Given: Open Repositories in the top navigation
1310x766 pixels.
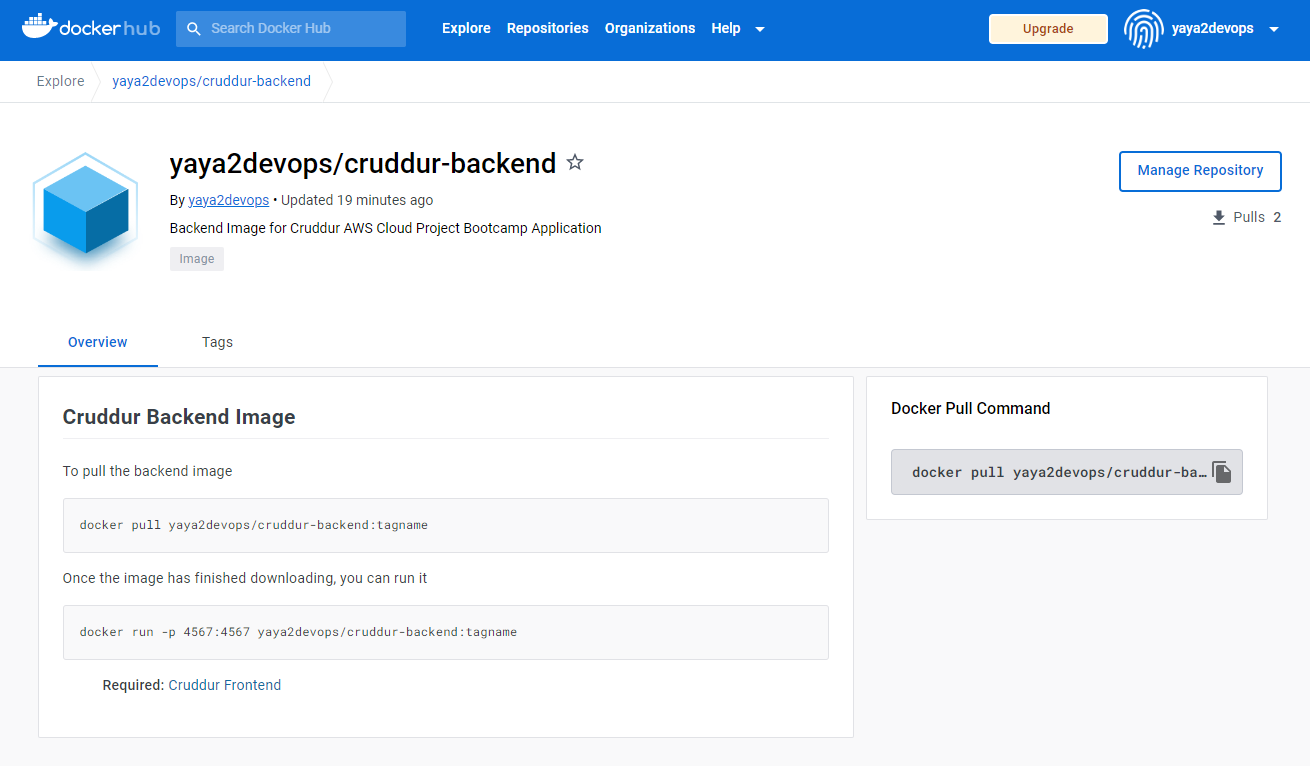Looking at the screenshot, I should click(x=548, y=28).
